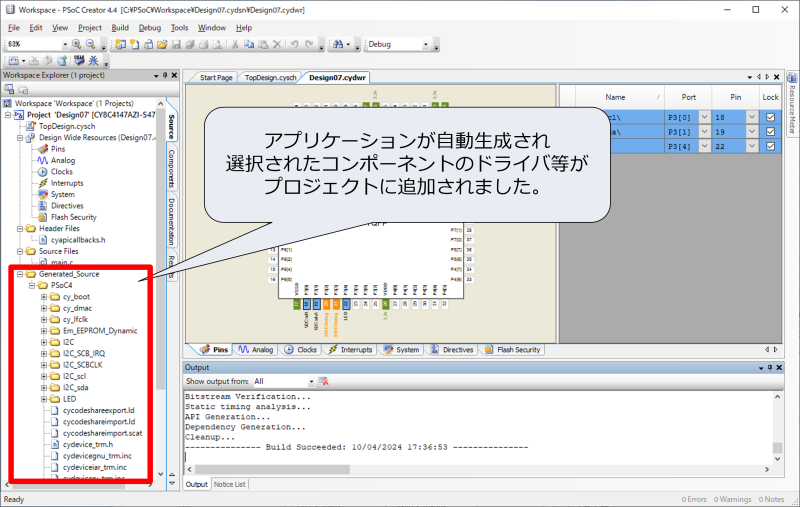Click the Print toolbar icon
Viewport: 800px width, 507px height.
pyautogui.click(x=204, y=44)
